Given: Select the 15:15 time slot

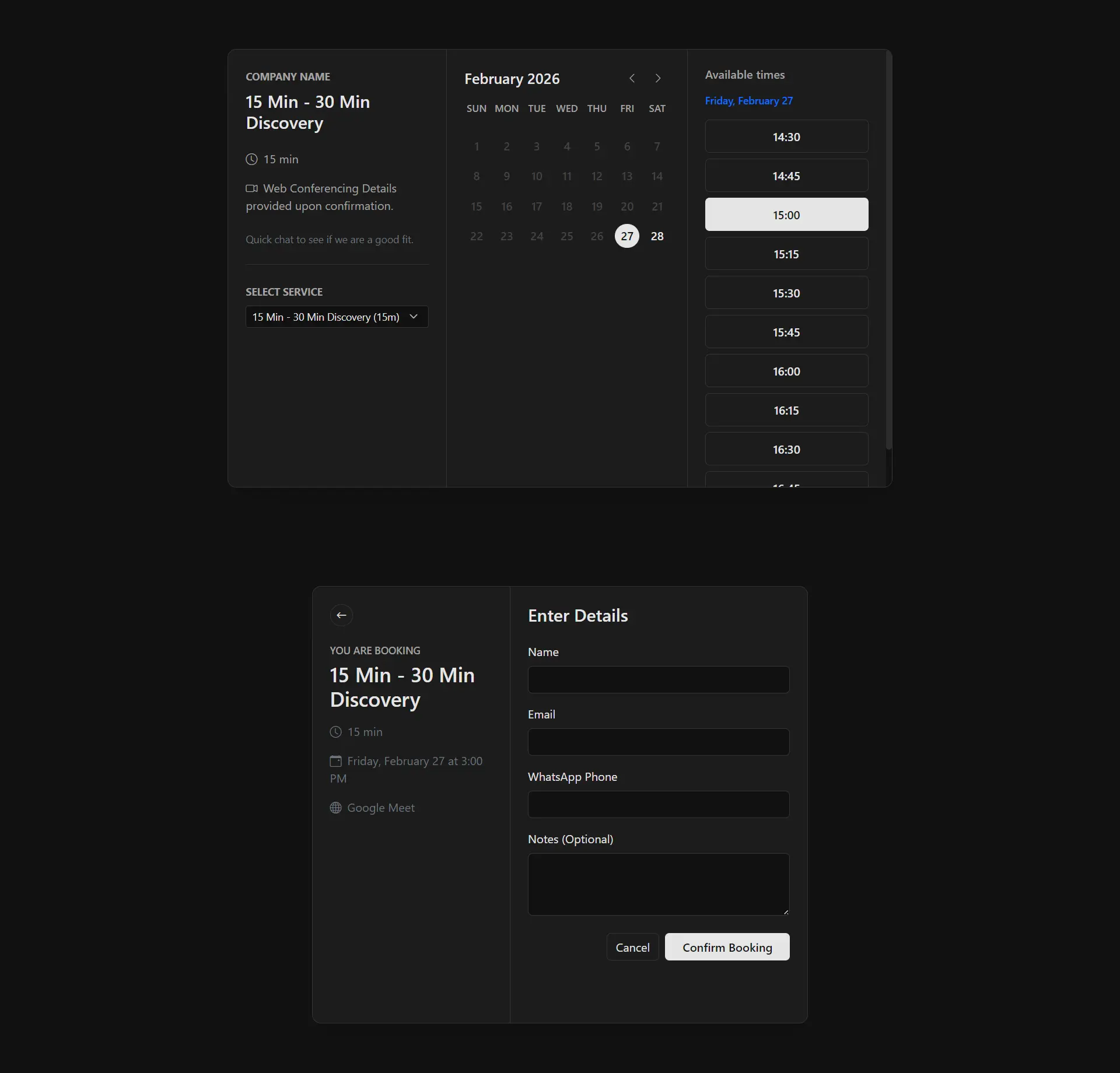Looking at the screenshot, I should click(786, 254).
